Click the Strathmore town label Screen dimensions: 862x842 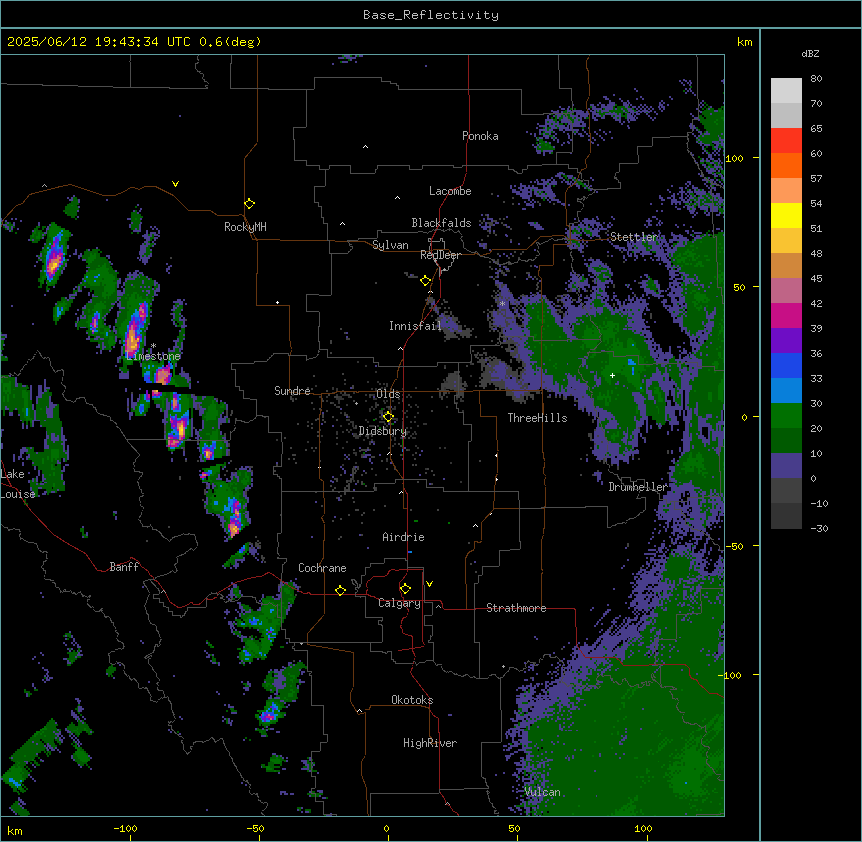click(x=516, y=608)
